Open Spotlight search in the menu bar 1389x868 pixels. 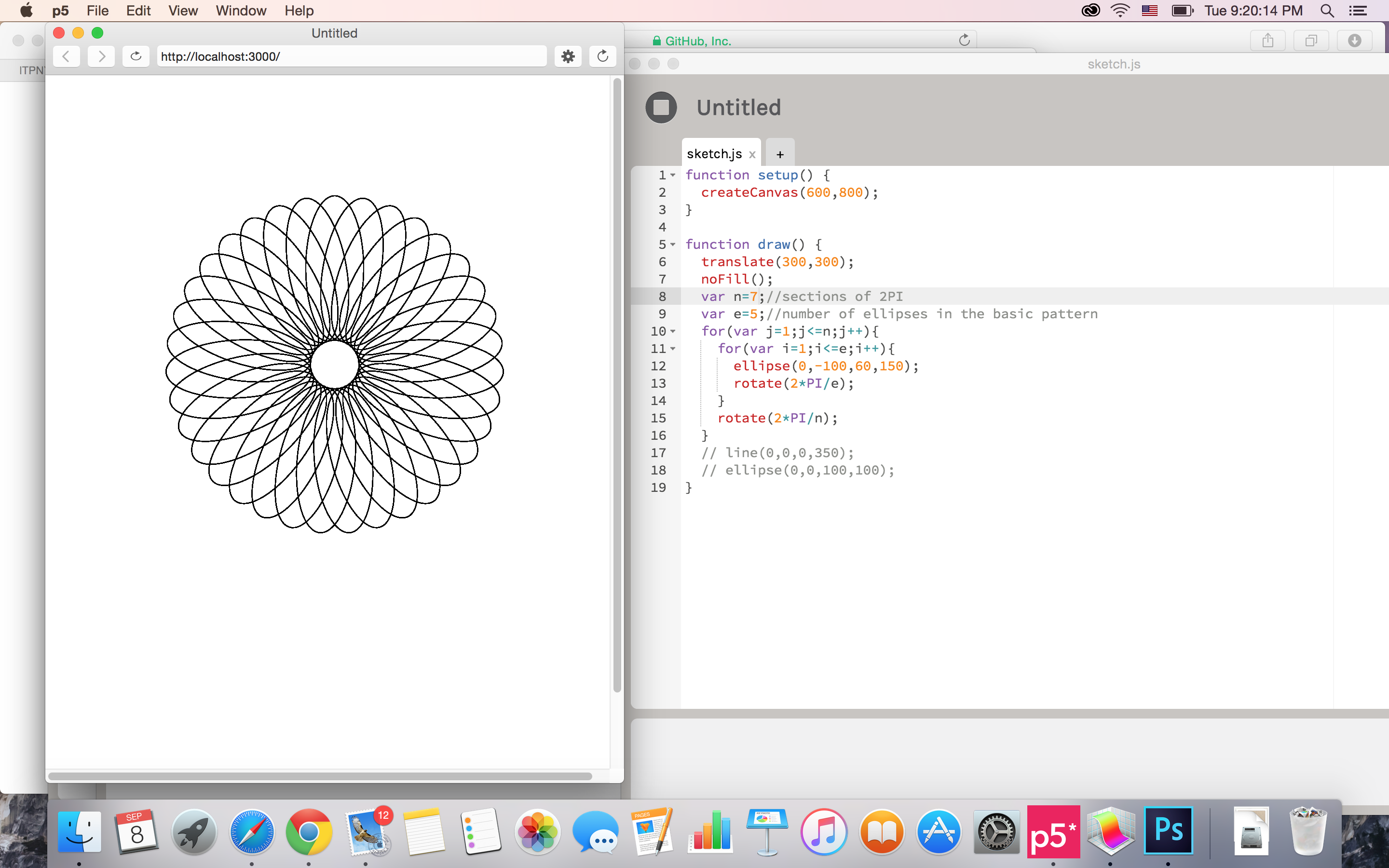coord(1326,10)
